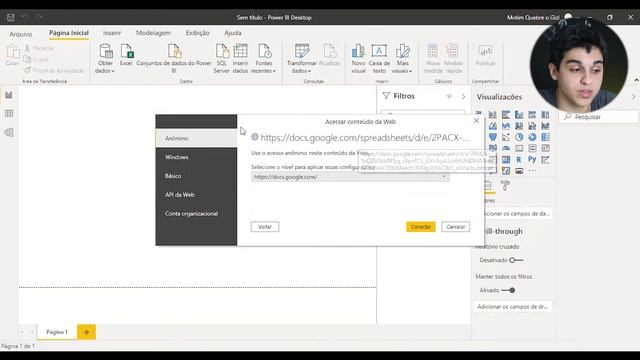Switch to the Página Inicial ribbon tab
Screen dimensions: 640x360
[69, 33]
